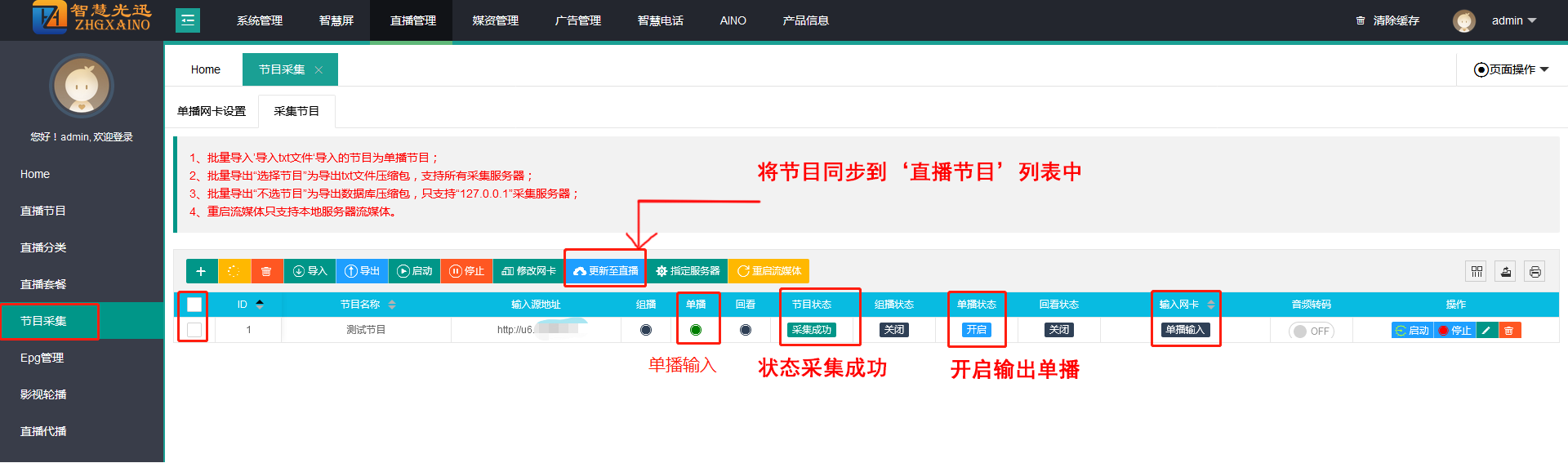This screenshot has width=1568, height=463.
Task: Click the pencil edit icon in row 1
Action: 1486,331
